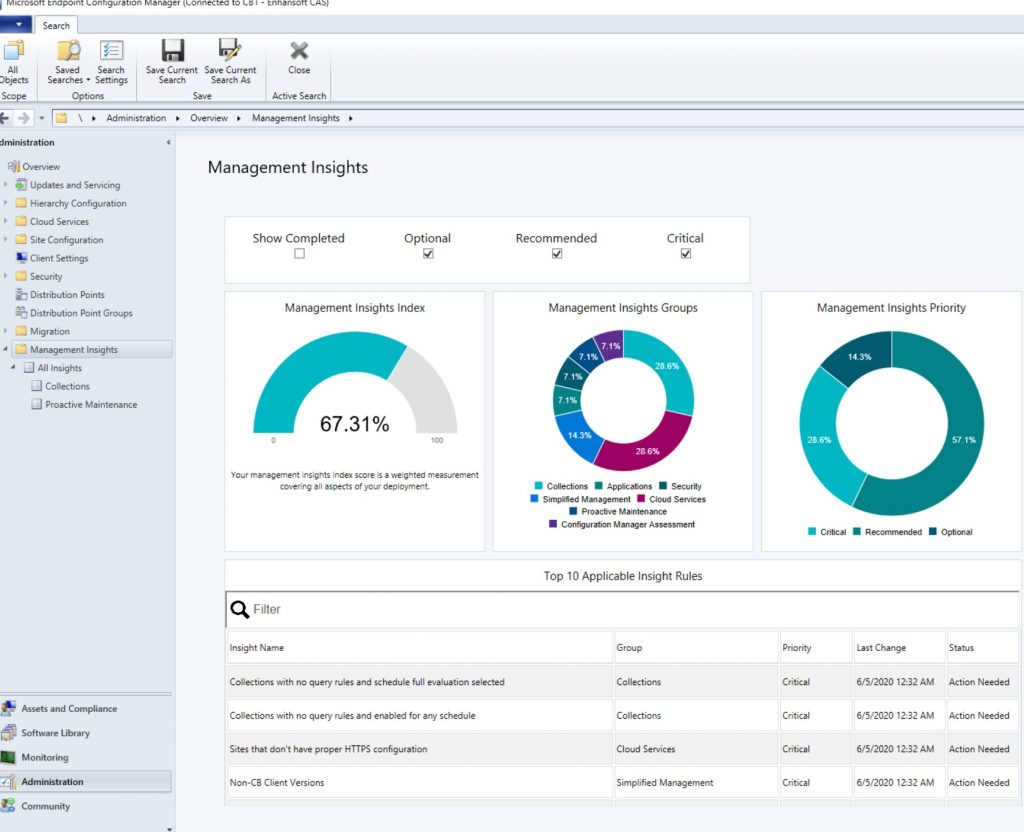Disable the Optional insights checkbox
The image size is (1024, 832).
[x=427, y=253]
